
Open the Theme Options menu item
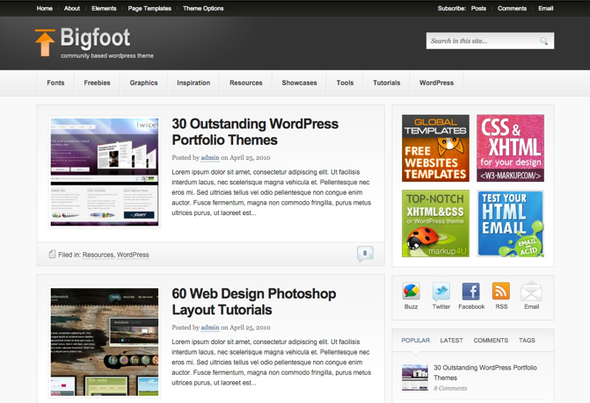click(203, 8)
